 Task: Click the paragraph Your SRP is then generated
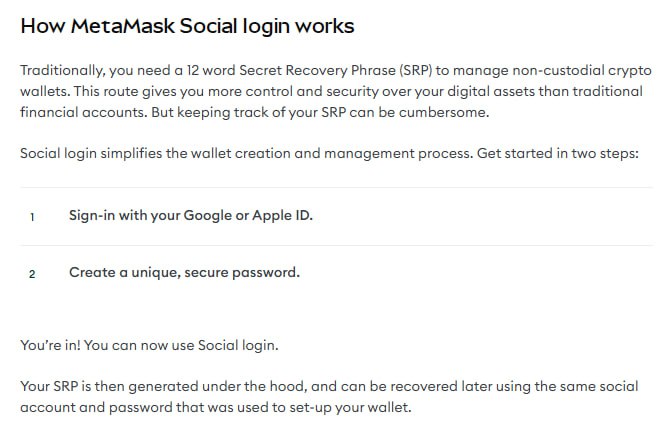pos(329,397)
